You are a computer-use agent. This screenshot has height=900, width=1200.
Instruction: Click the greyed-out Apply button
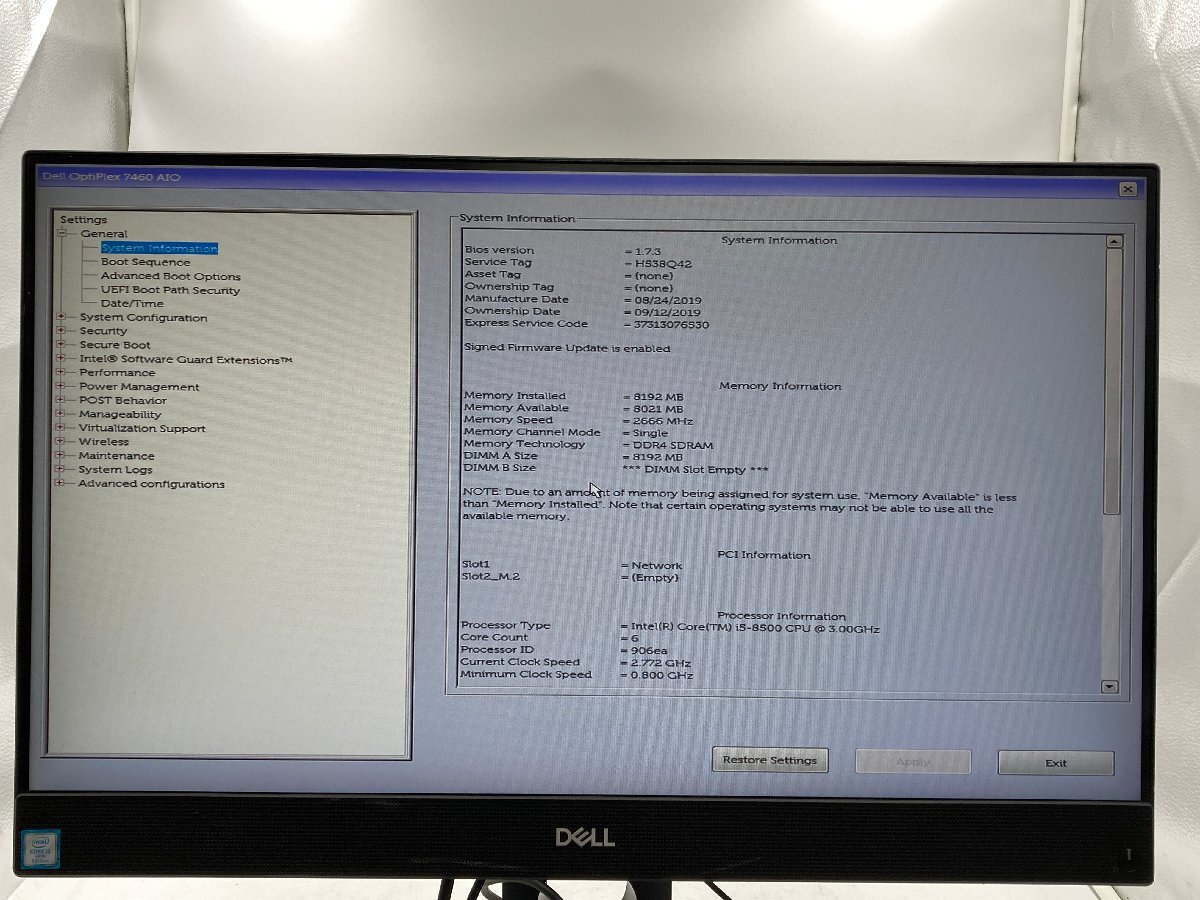point(913,762)
